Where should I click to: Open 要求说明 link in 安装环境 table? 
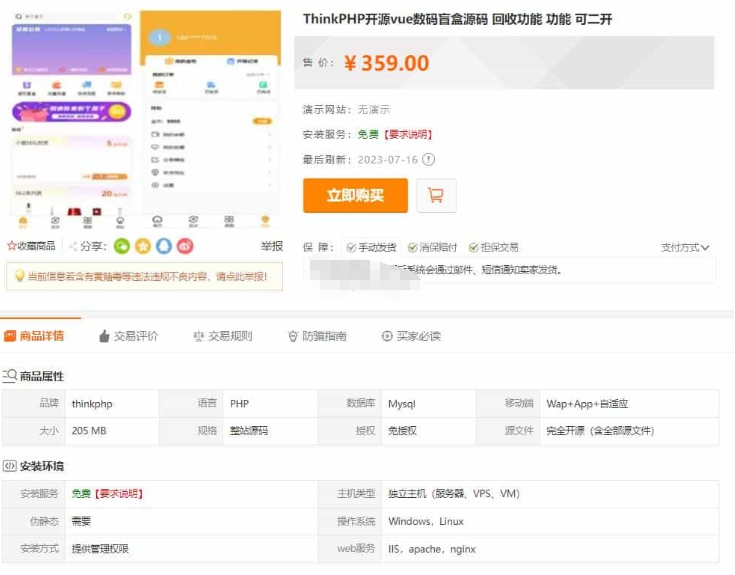point(119,493)
